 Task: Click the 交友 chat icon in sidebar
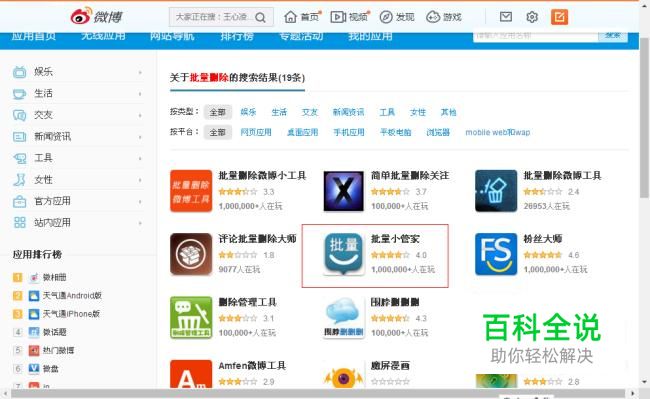coord(19,115)
